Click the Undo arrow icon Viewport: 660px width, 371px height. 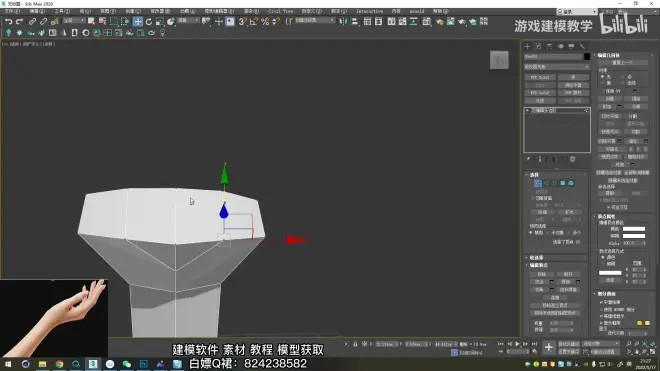pos(8,21)
